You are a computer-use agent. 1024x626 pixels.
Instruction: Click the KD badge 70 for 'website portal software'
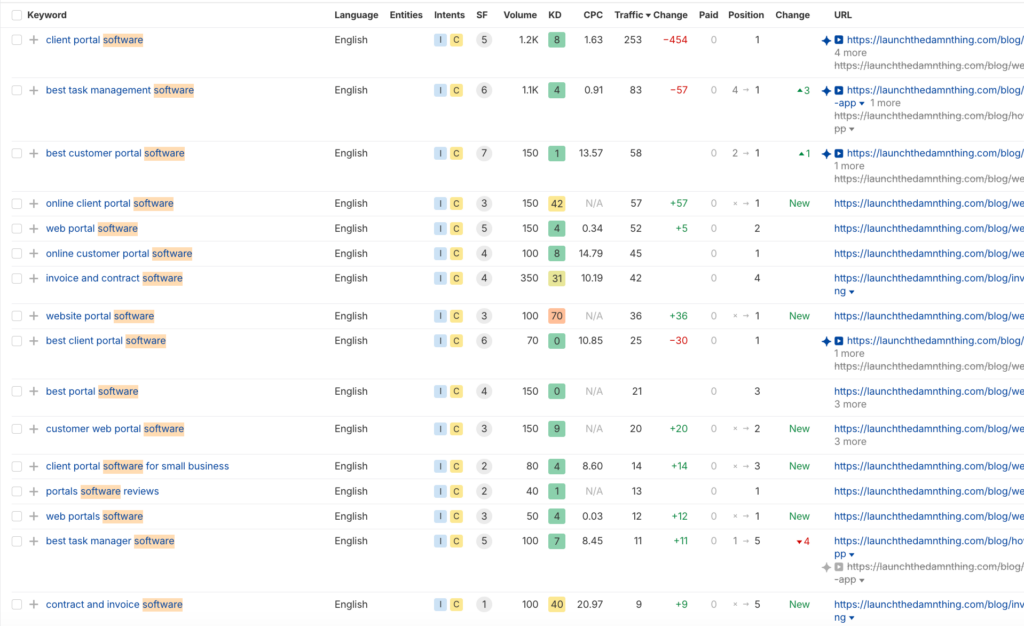pos(556,316)
